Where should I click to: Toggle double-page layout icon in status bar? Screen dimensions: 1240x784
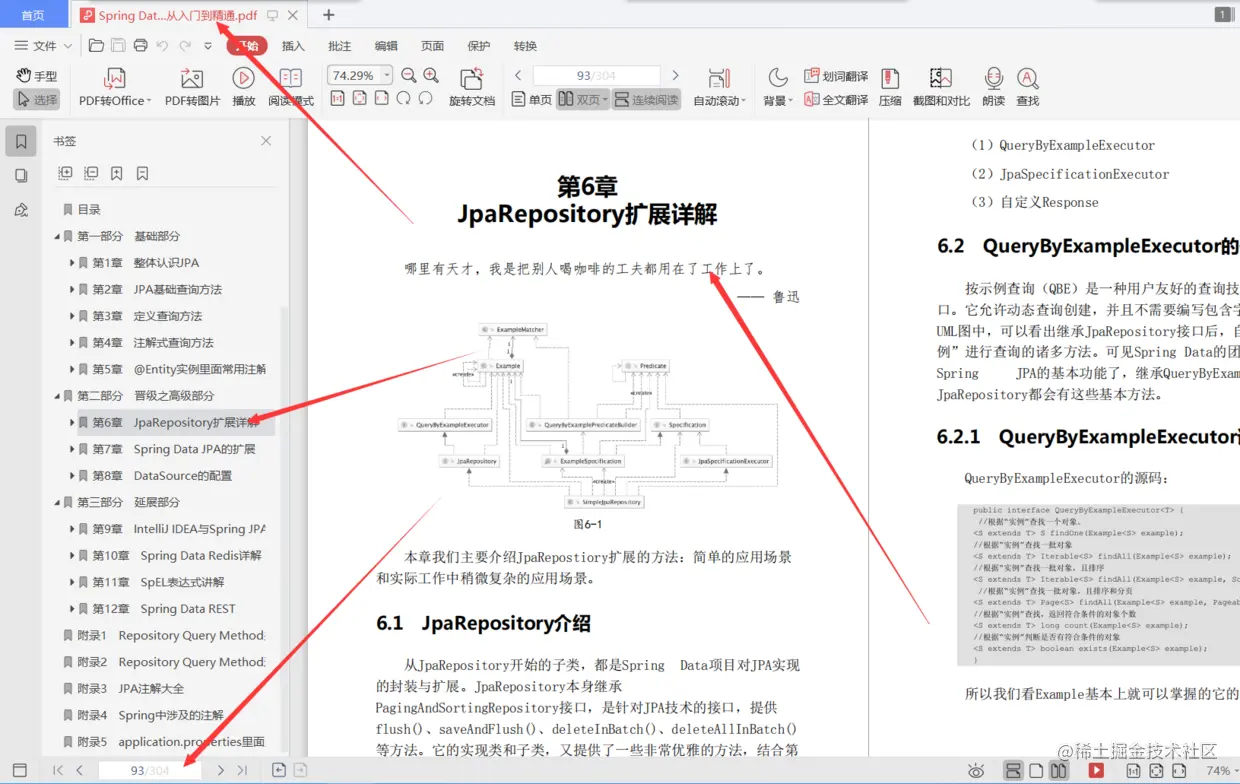[x=1059, y=771]
